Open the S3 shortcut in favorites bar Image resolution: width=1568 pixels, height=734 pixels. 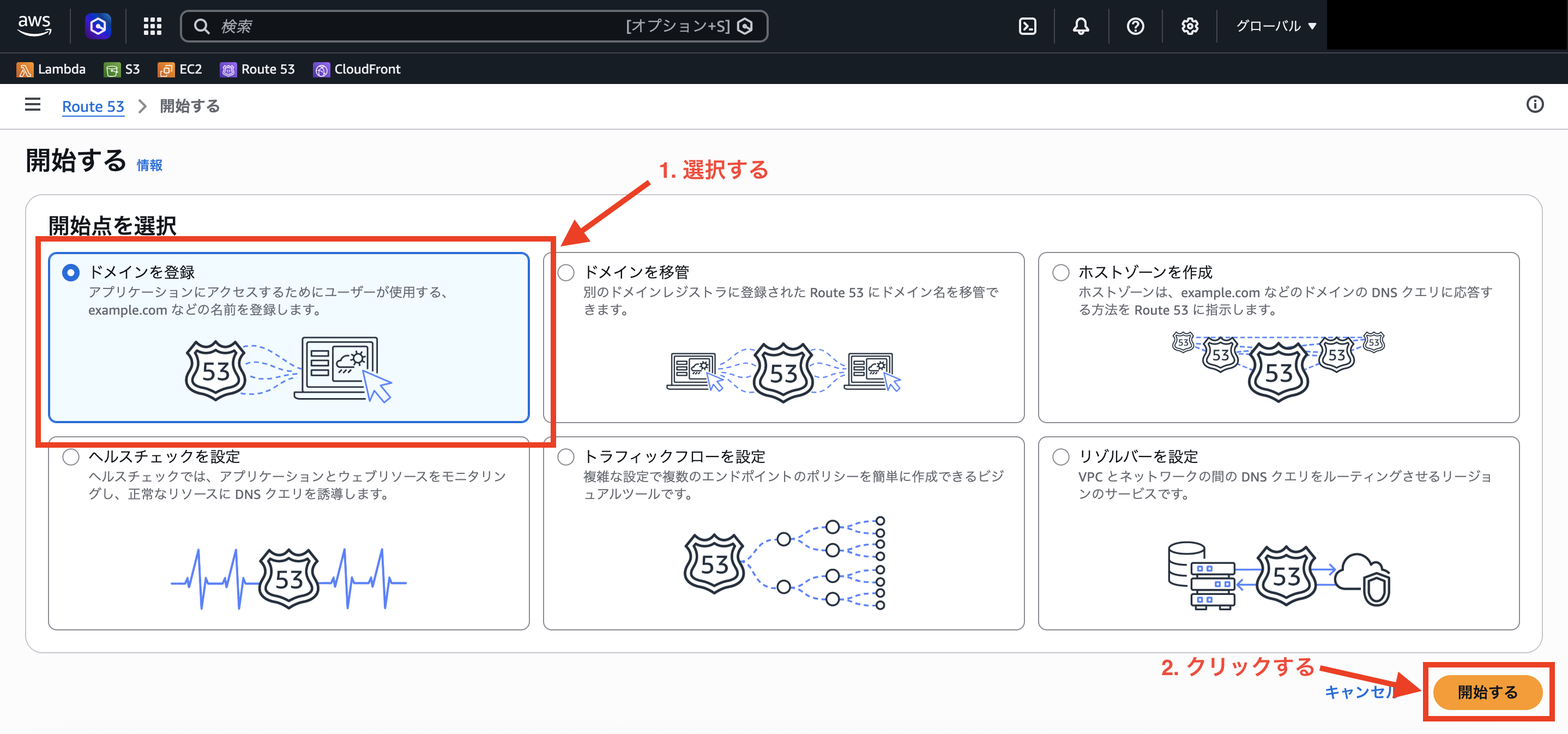(122, 69)
